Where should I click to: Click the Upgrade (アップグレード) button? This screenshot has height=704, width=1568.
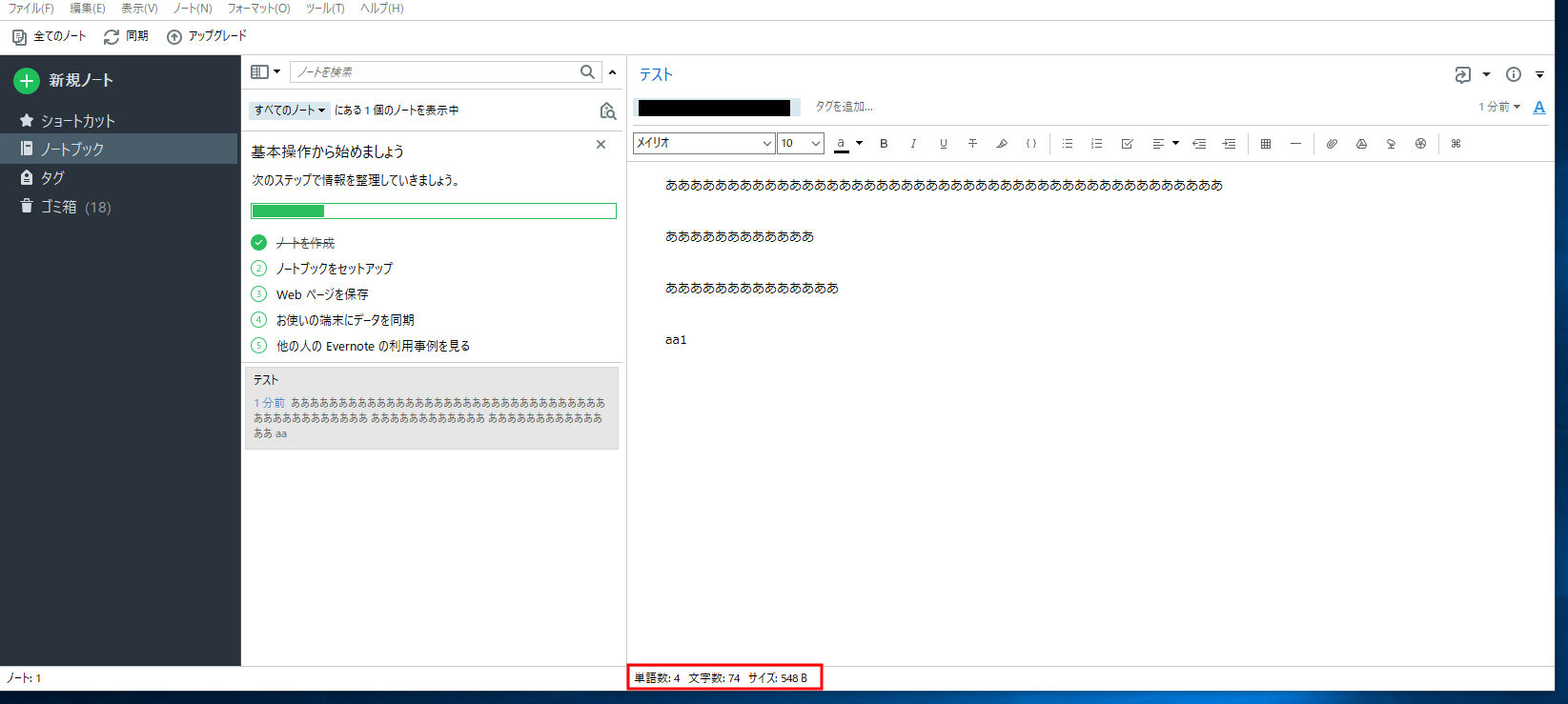click(207, 36)
